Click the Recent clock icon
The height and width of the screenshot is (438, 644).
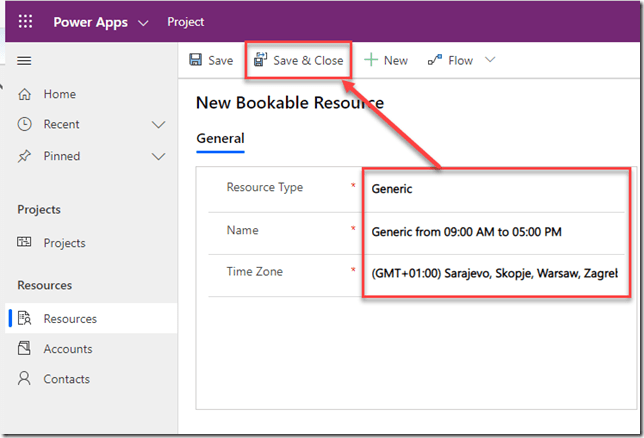25,125
